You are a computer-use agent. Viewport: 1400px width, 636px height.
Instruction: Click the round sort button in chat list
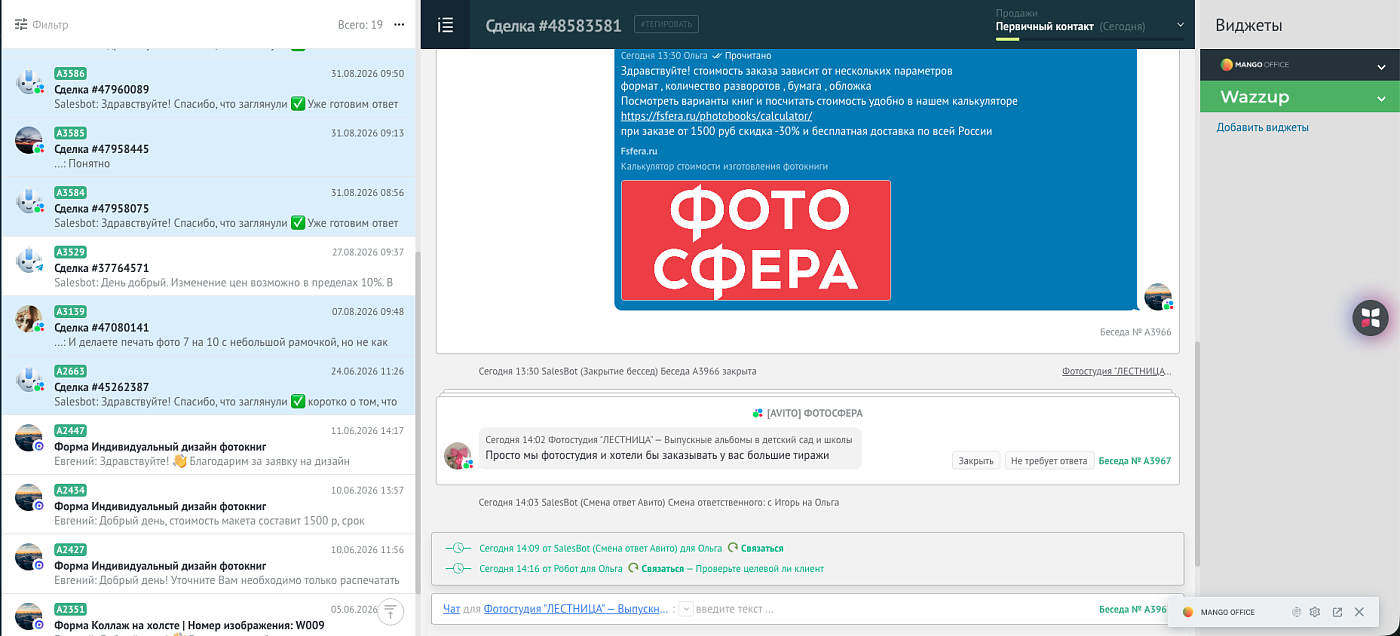(391, 610)
